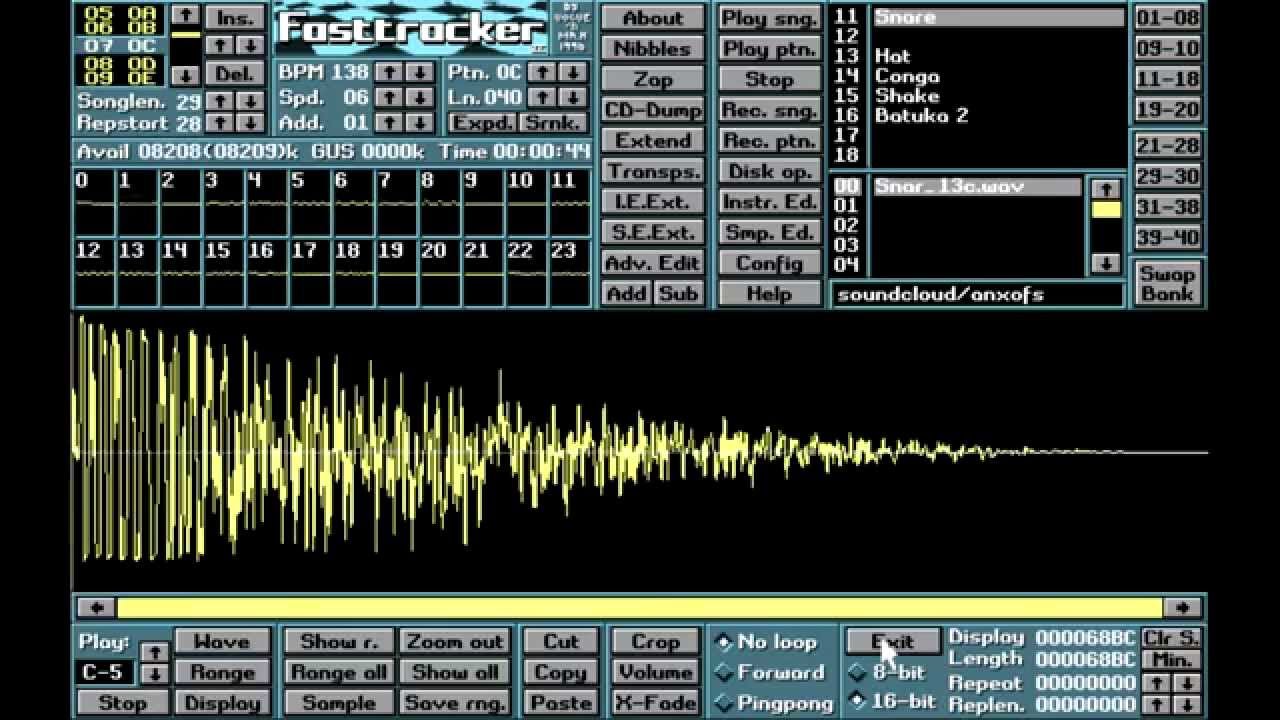
Task: Click Play ptn. to play pattern
Action: (769, 48)
